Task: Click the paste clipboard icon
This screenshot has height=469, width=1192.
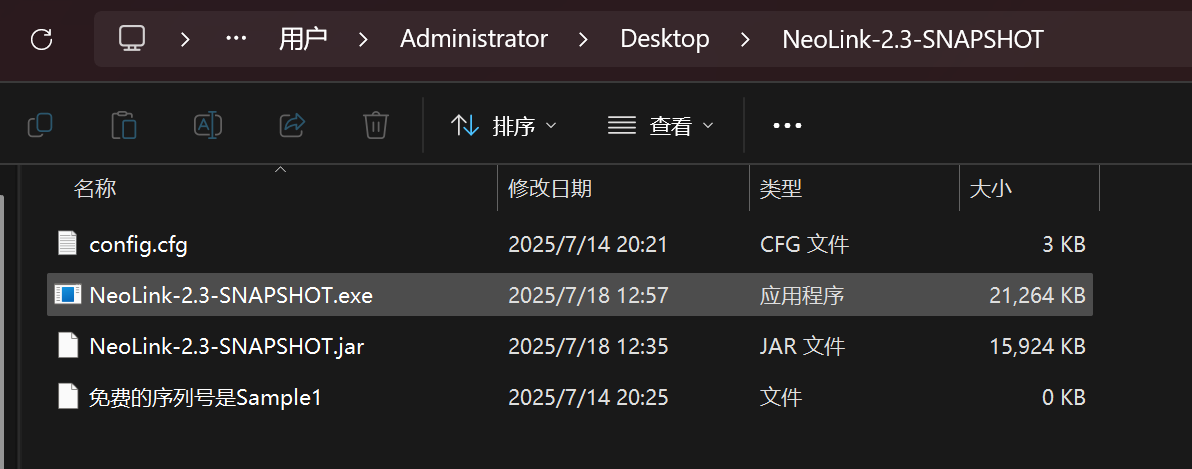Action: point(124,125)
